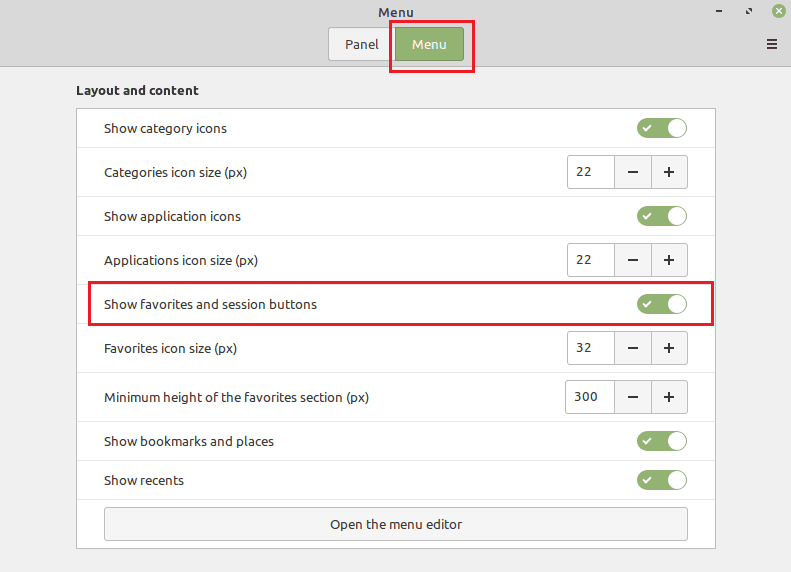The image size is (791, 572).
Task: Open the hamburger menu icon
Action: pyautogui.click(x=771, y=44)
